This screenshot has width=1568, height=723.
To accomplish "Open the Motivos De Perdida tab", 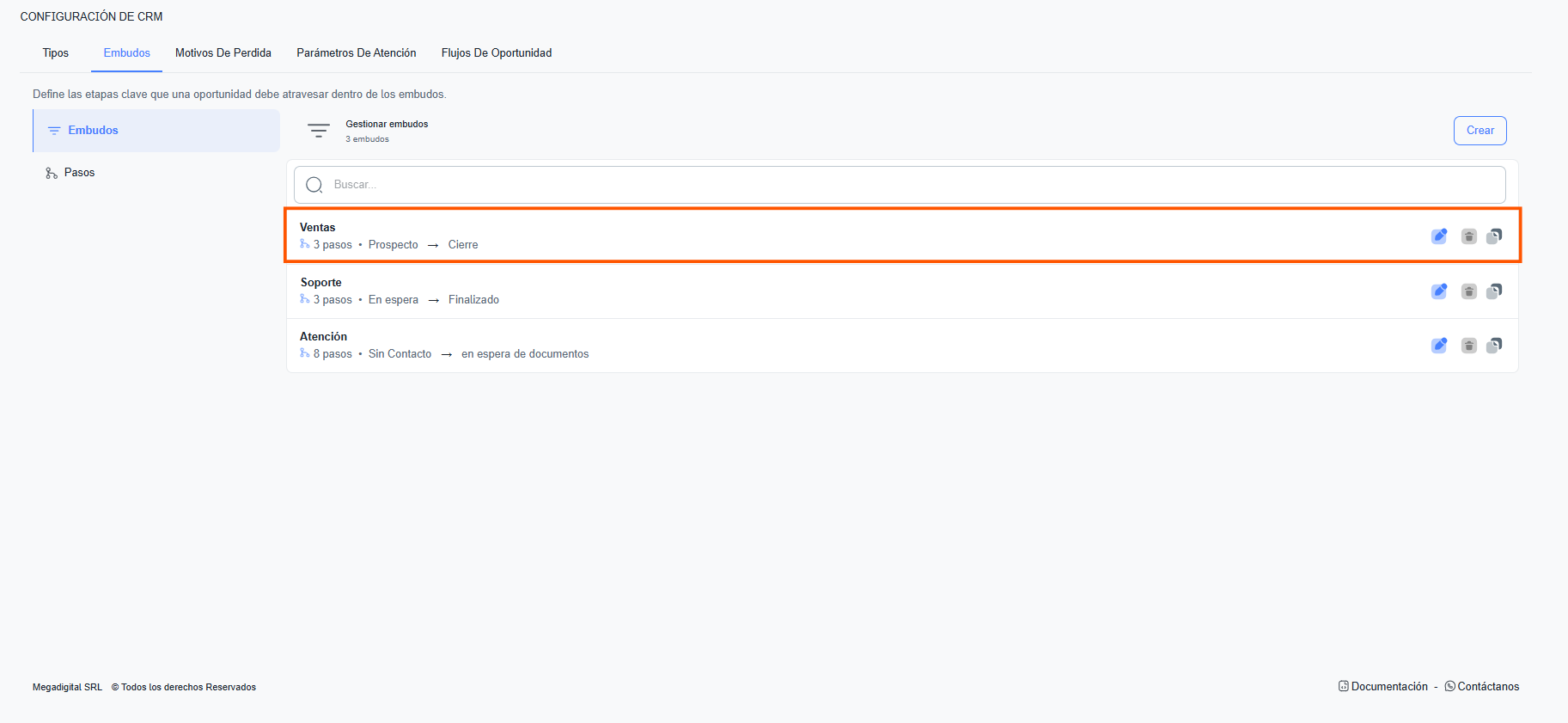I will tap(223, 53).
